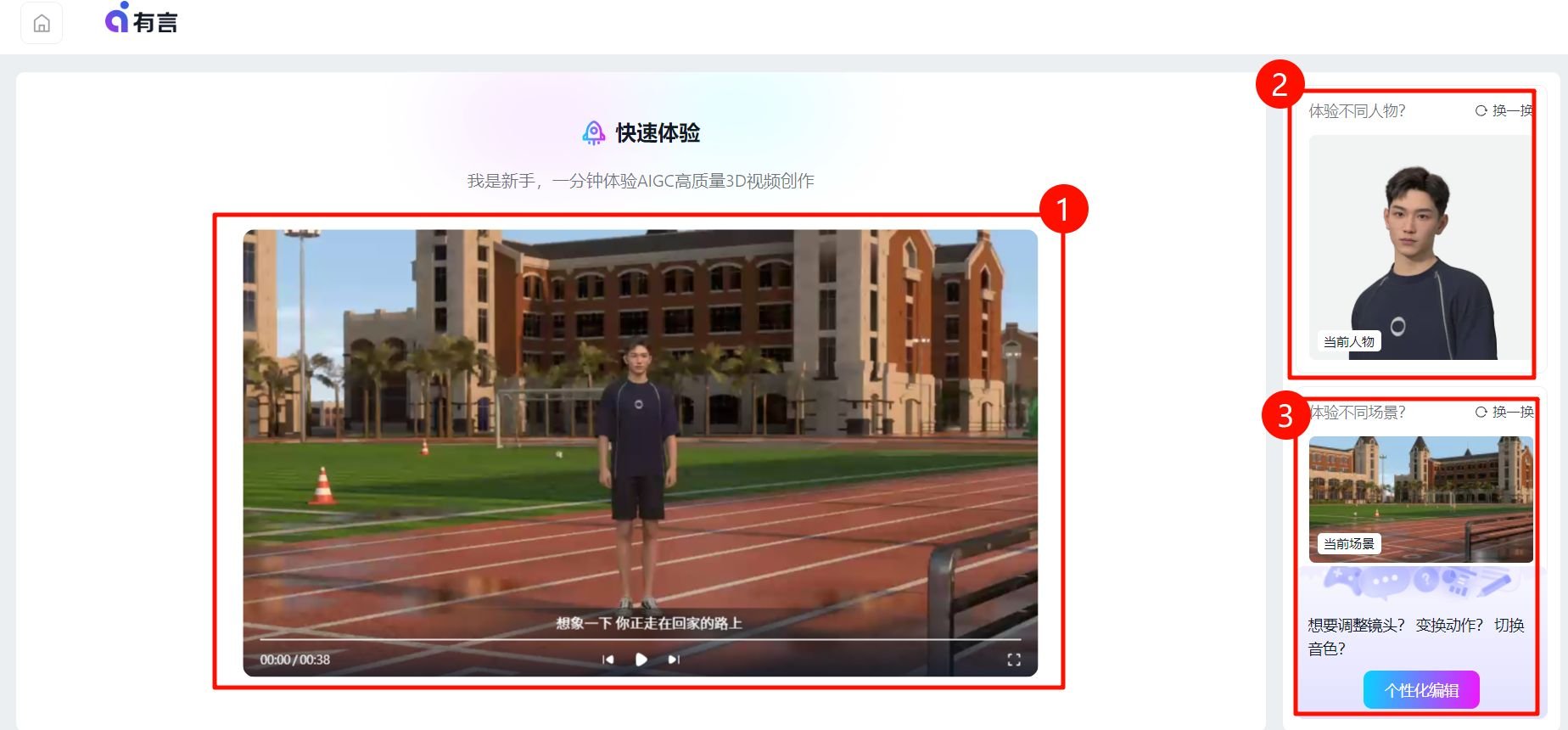The width and height of the screenshot is (1568, 730).
Task: Click the video progress bar
Action: point(640,639)
